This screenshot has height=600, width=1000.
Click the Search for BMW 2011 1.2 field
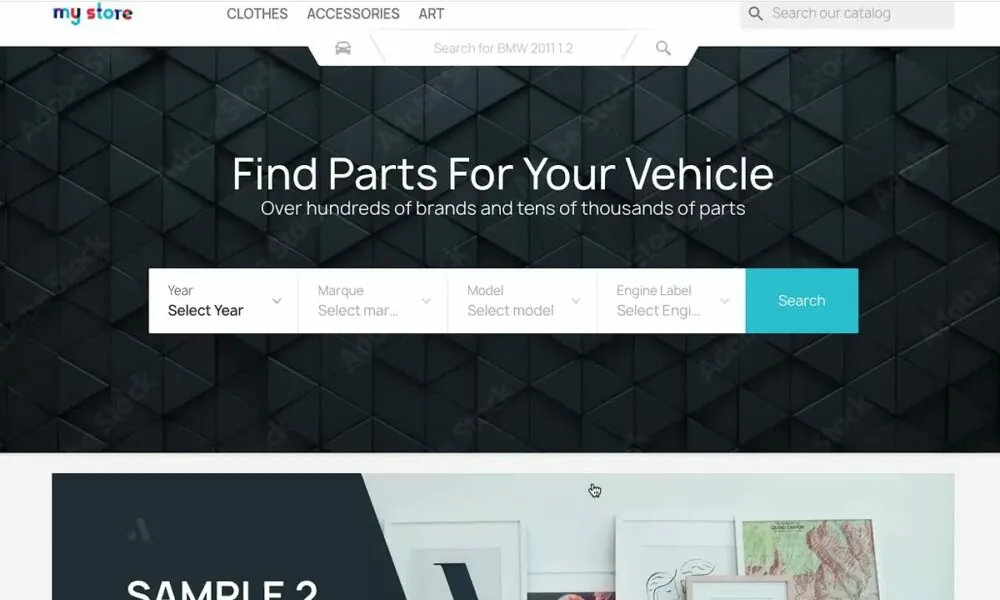click(503, 48)
